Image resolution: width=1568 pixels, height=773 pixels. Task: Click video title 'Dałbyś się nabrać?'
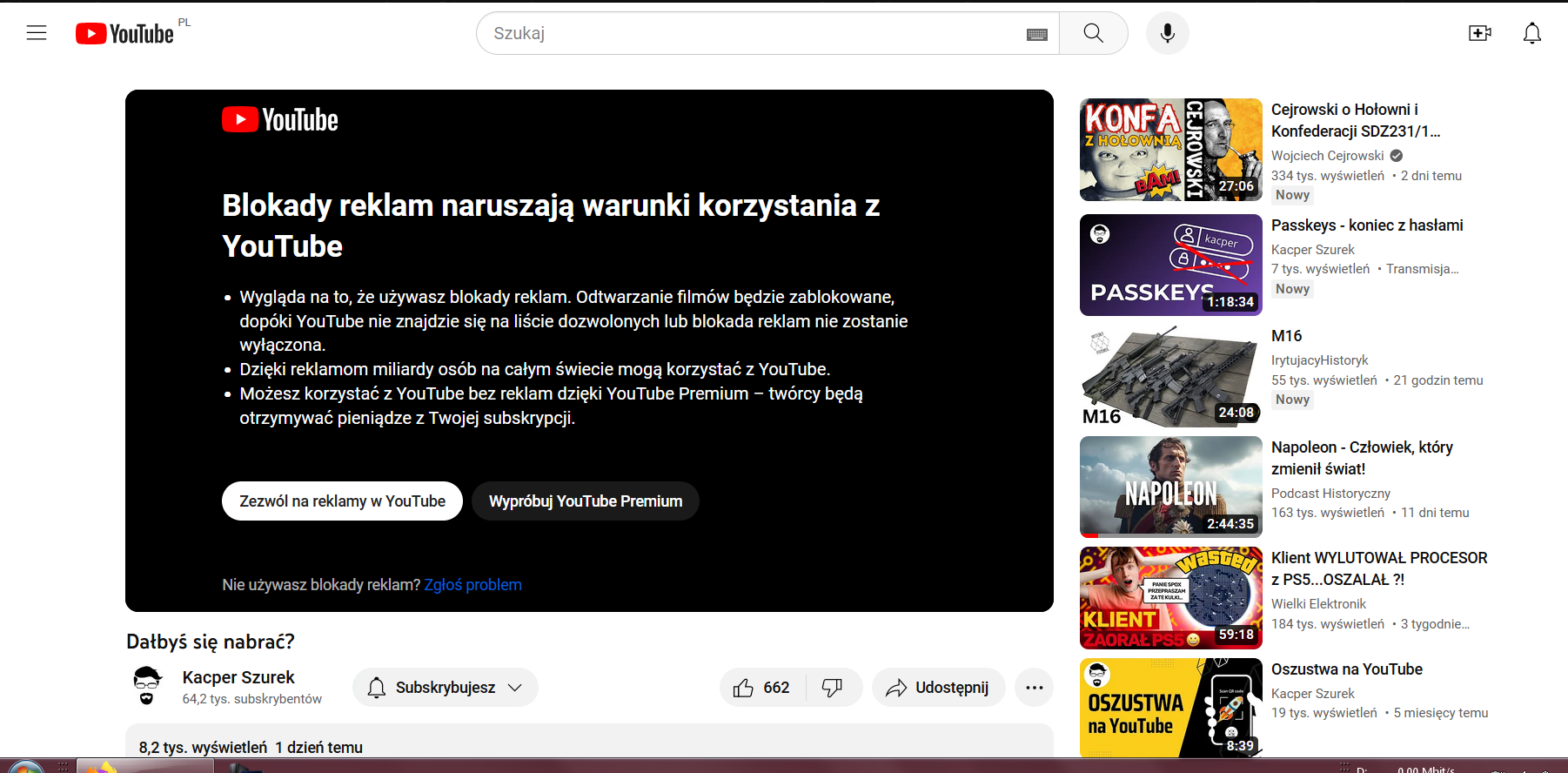point(211,642)
